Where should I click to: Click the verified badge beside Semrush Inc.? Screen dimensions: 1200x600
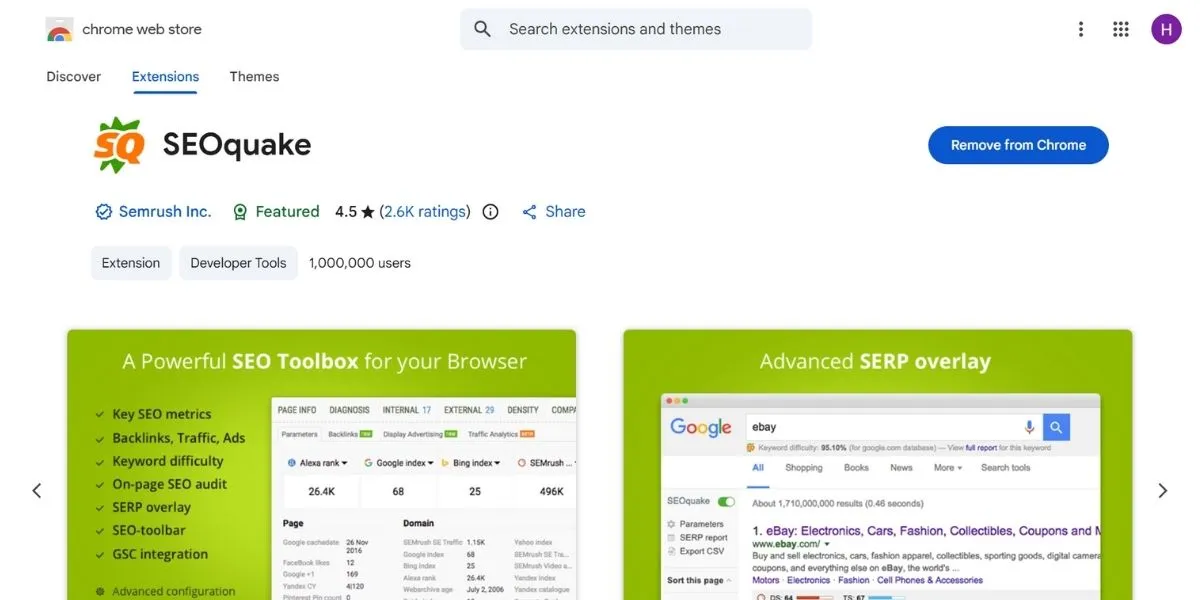(x=103, y=211)
